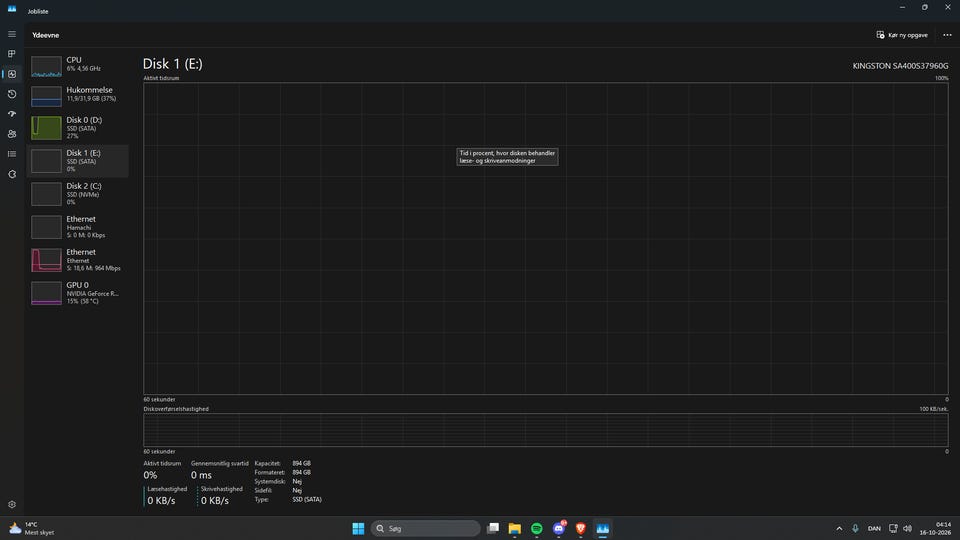Screen dimensions: 960x540
Task: Open the Processes page icon
Action: coord(12,54)
